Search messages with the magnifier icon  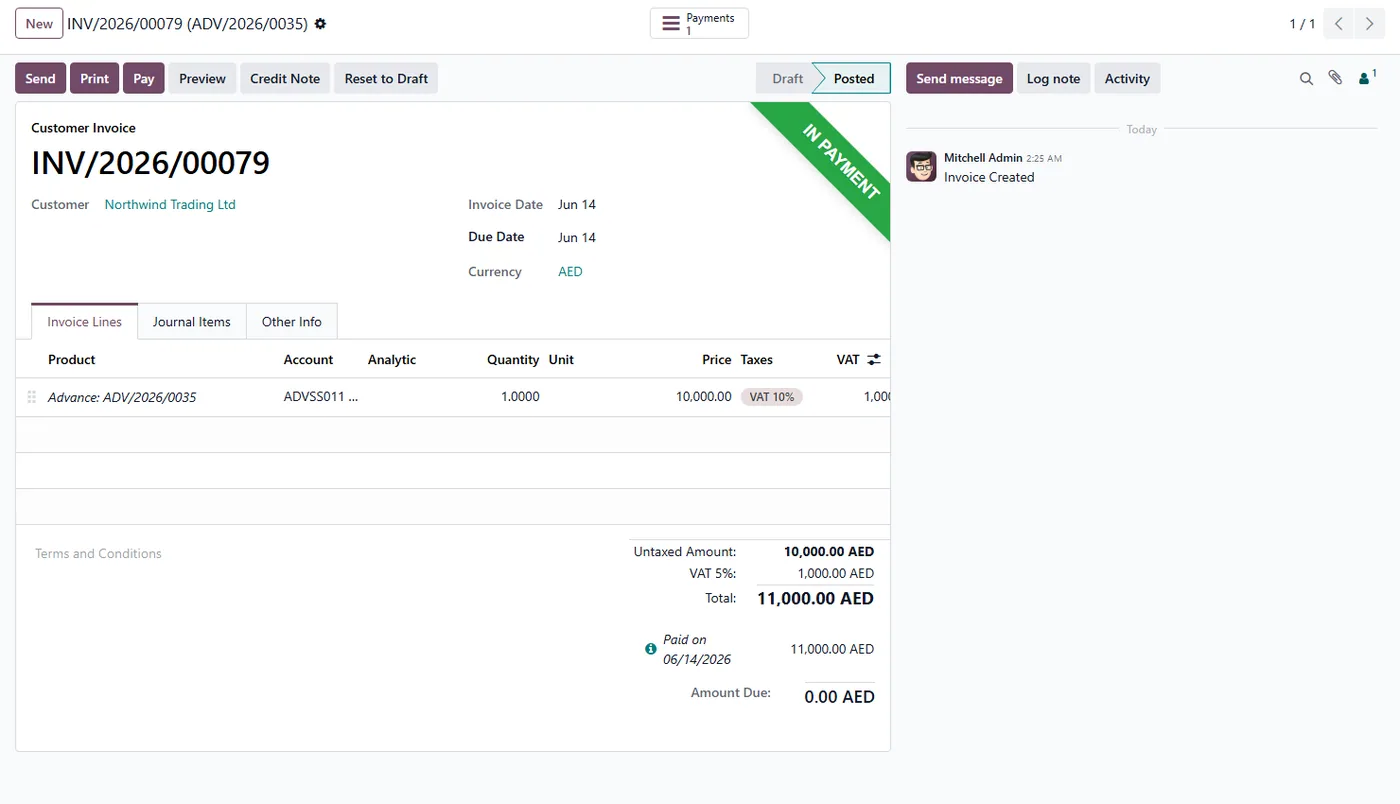[1306, 78]
